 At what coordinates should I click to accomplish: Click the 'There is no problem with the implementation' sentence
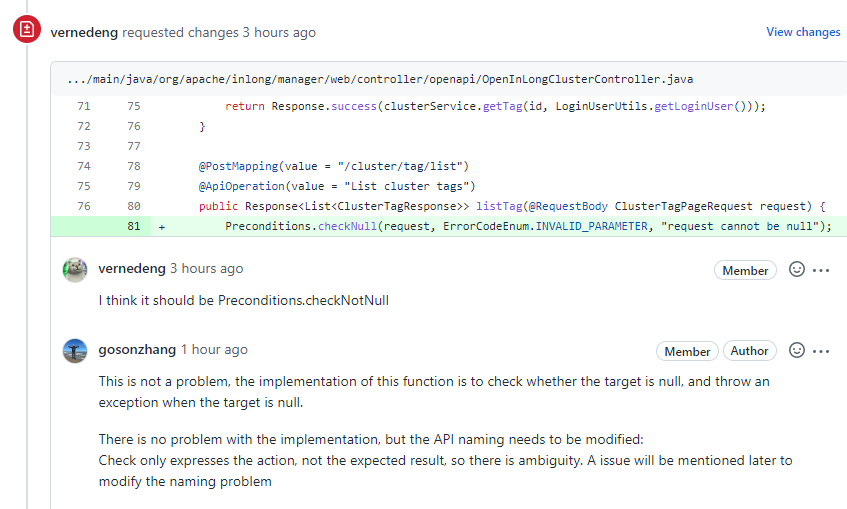point(371,439)
